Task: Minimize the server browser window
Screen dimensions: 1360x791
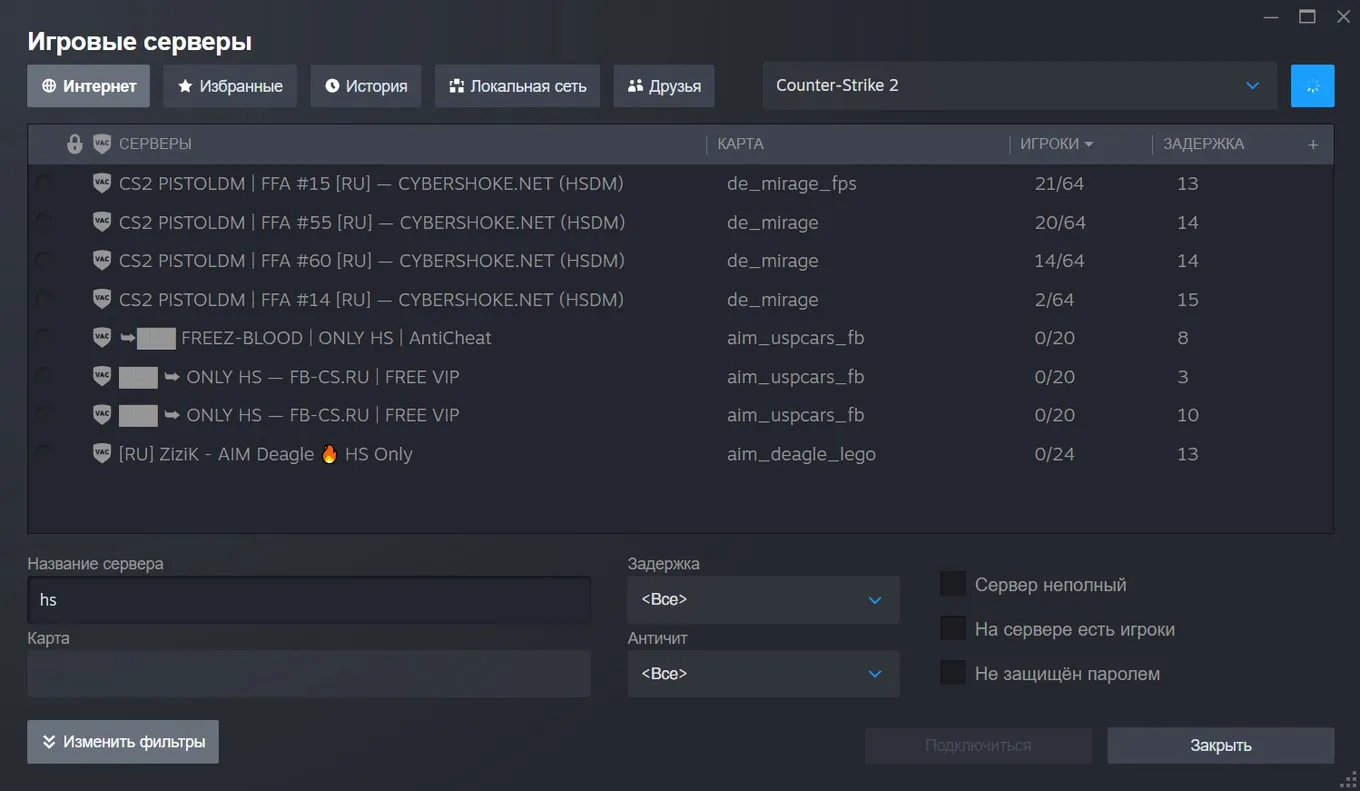Action: point(1271,17)
